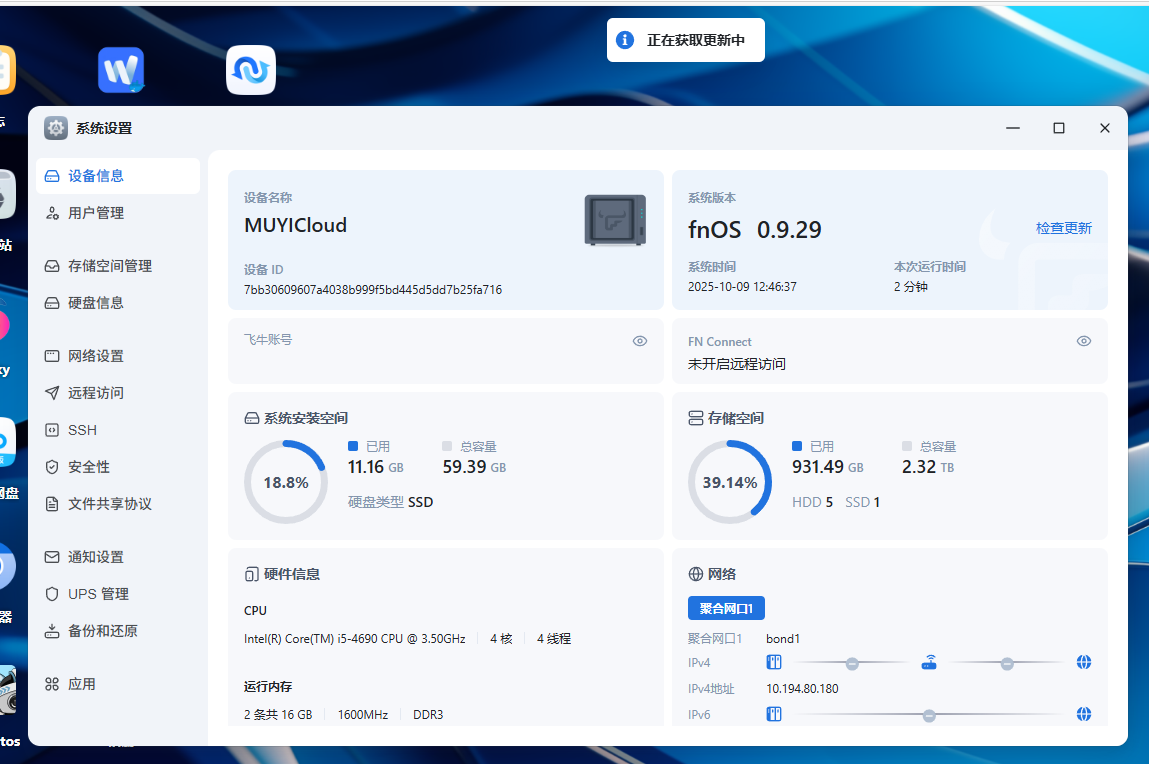Click the globe icon in IPv4 row
The width and height of the screenshot is (1149, 764).
pos(1083,663)
